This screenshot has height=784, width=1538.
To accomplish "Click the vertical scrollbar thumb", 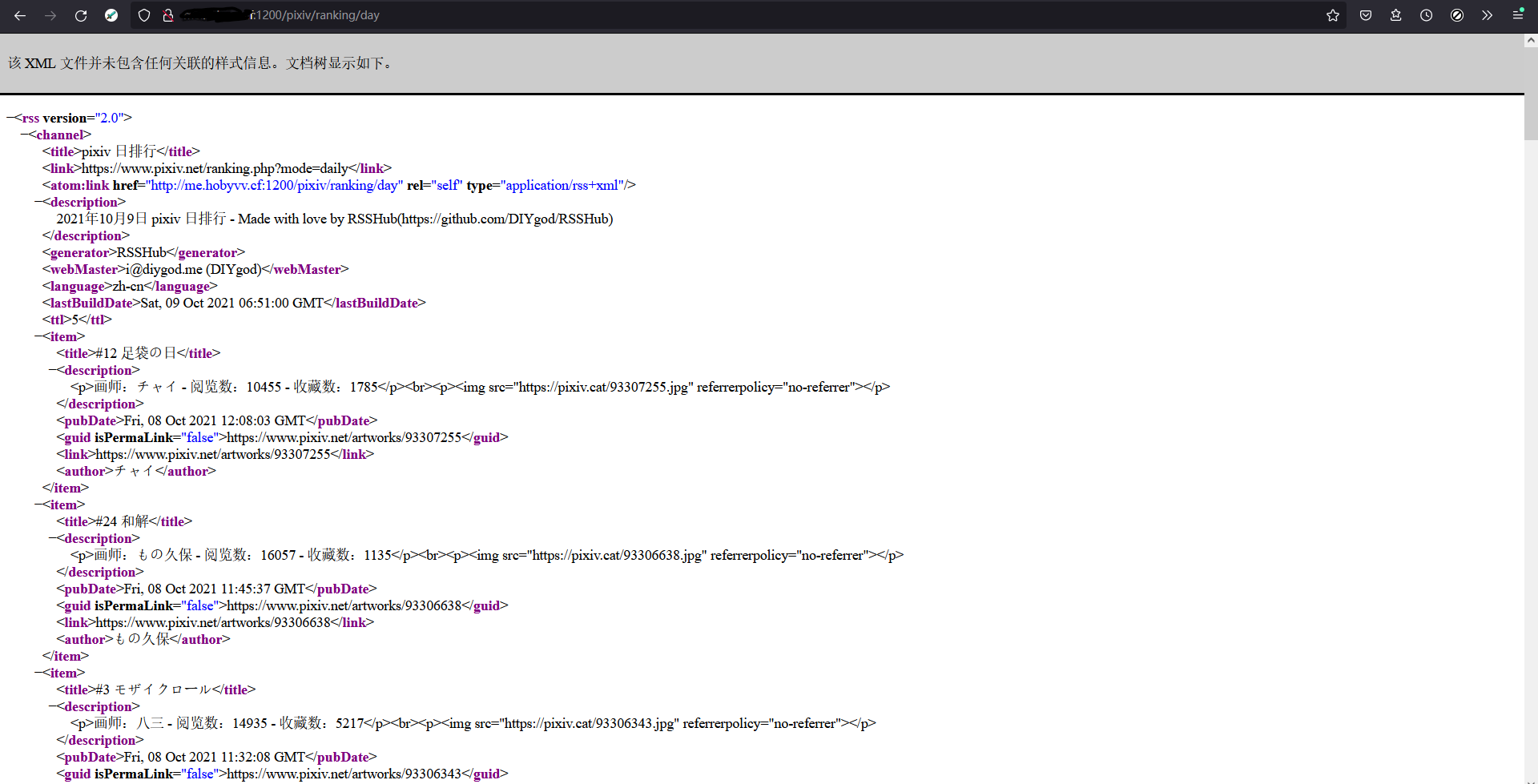I will [1531, 93].
